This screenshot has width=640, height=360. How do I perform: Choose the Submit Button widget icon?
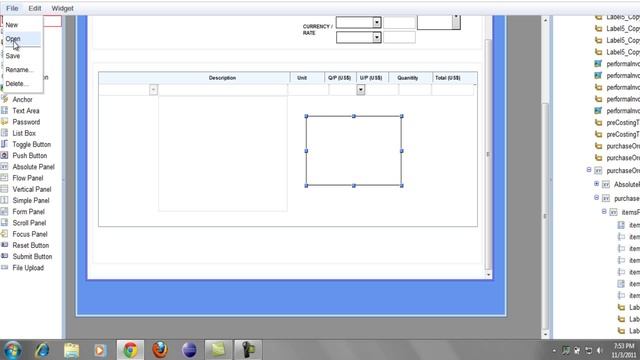tap(4, 256)
